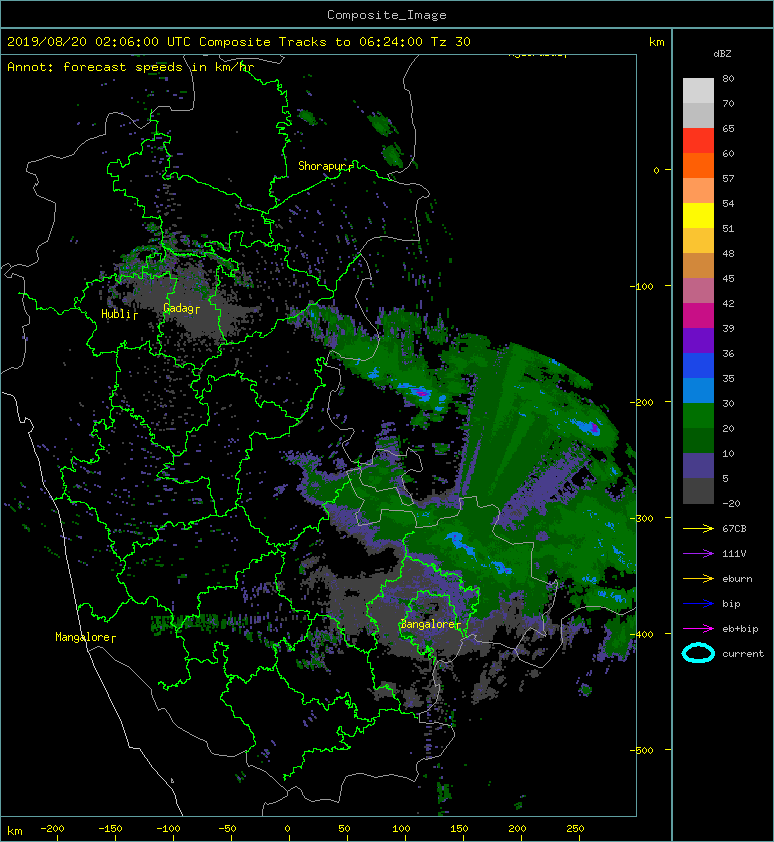Click the -100 tick on right axis

641,286
